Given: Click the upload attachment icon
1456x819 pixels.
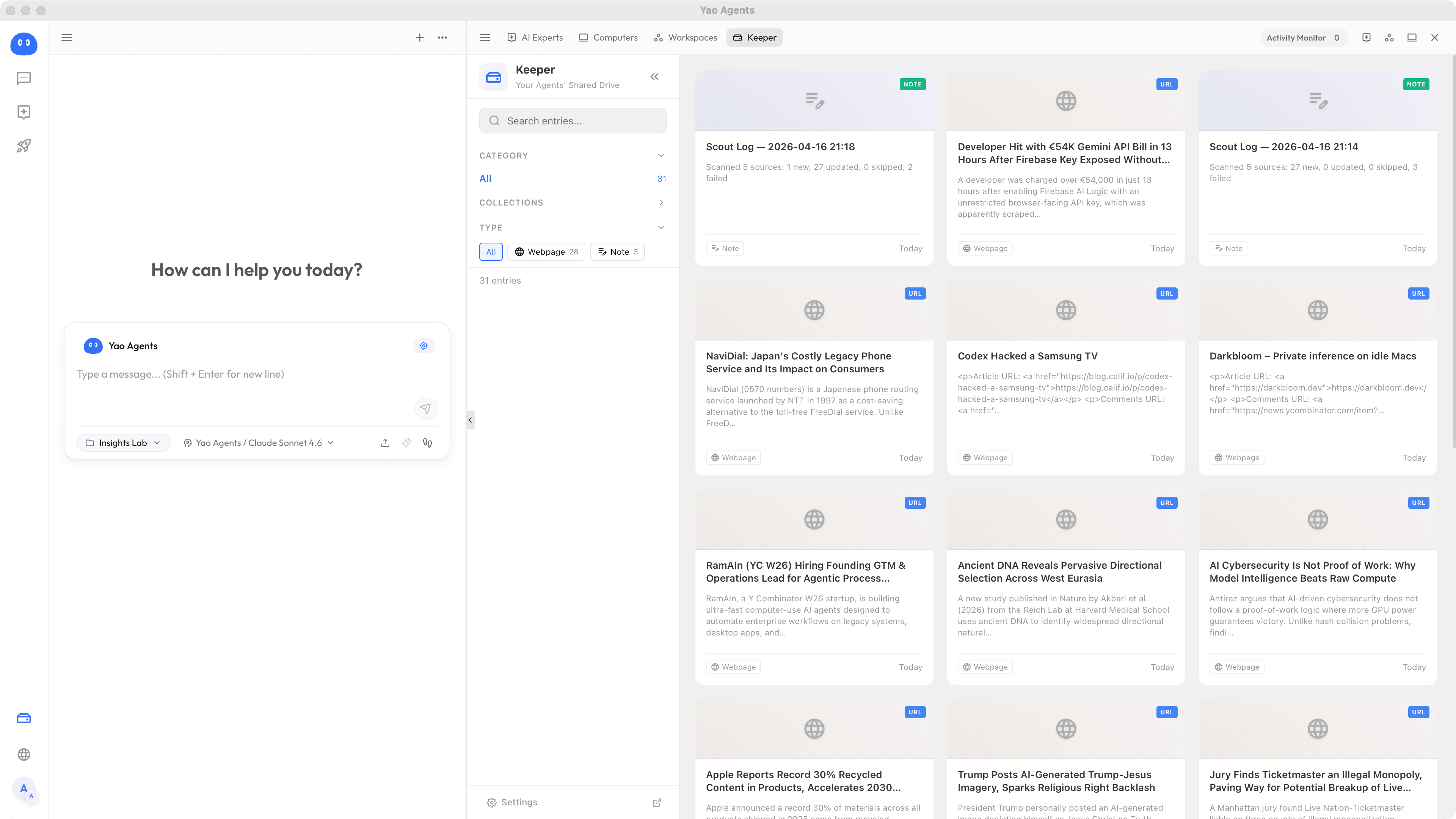Looking at the screenshot, I should 385,443.
